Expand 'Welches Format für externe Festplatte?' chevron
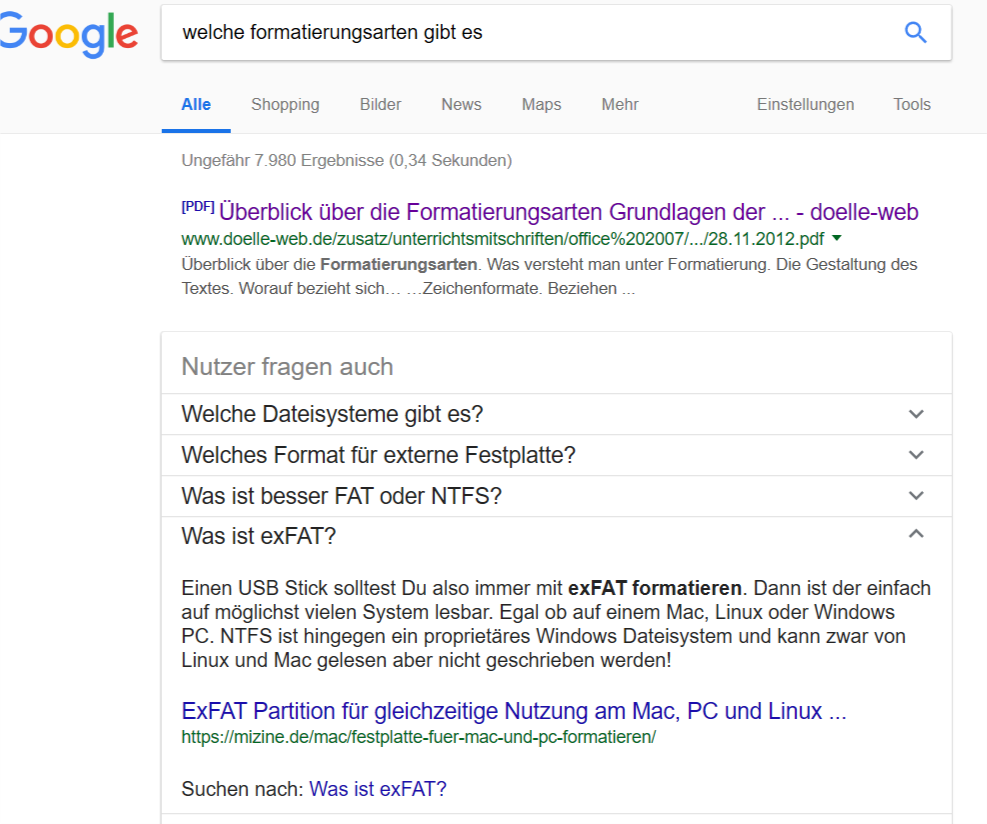Viewport: 987px width, 824px height. (x=916, y=455)
